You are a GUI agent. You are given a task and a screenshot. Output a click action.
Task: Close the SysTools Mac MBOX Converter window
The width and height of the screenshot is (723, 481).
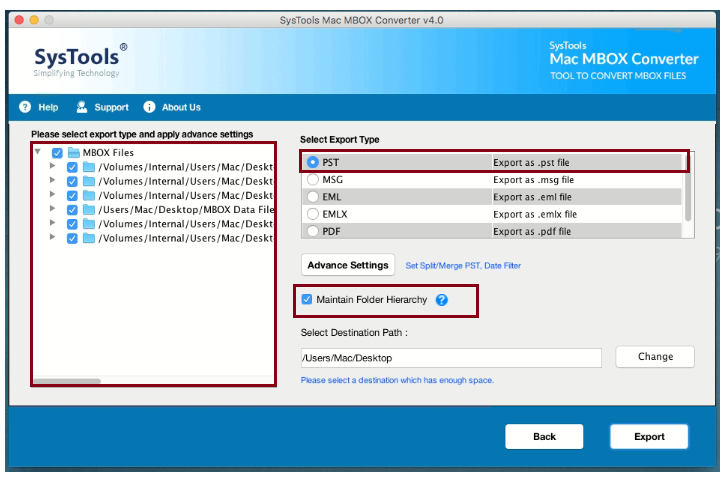[19, 20]
